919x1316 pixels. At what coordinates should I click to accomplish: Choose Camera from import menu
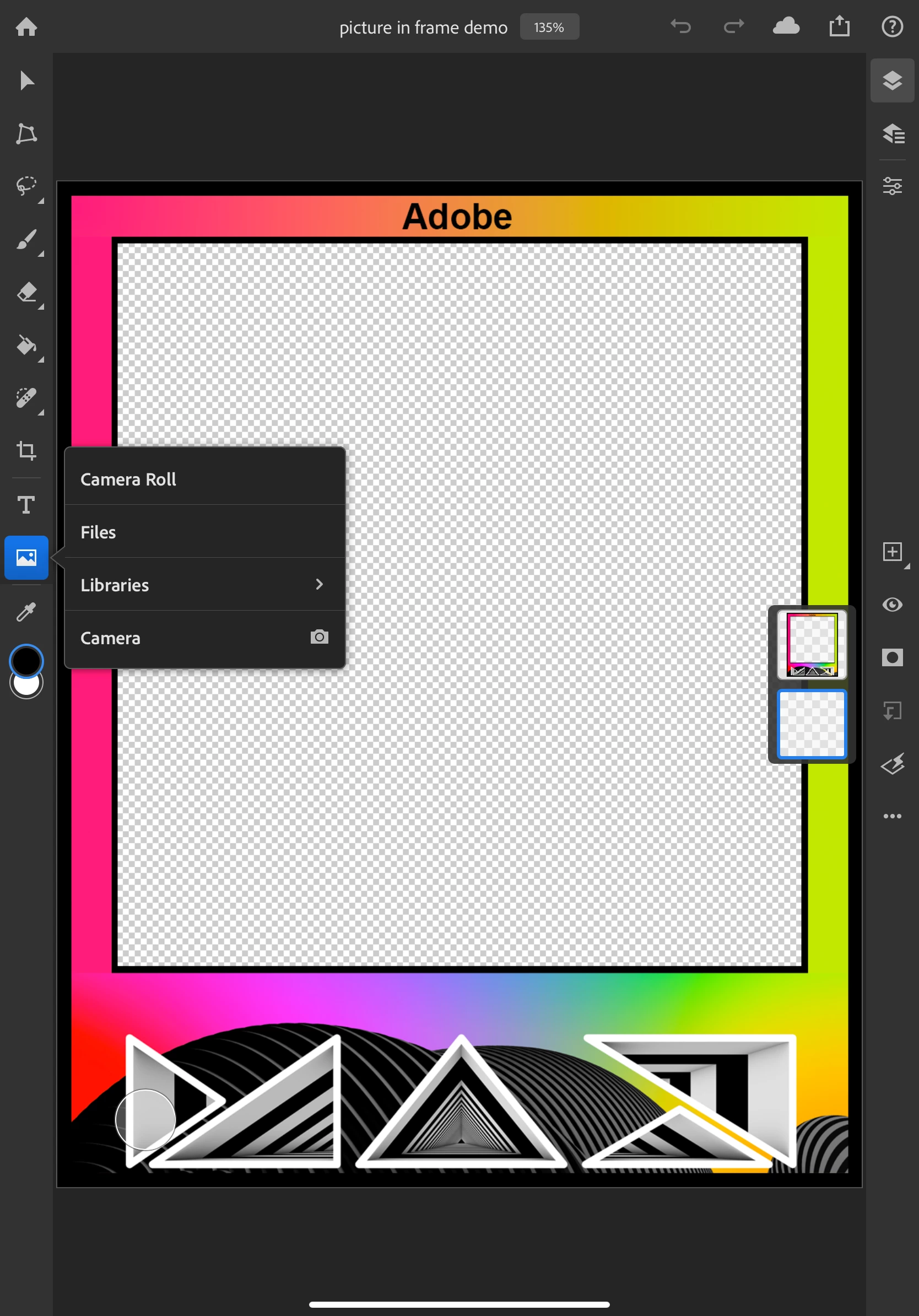pyautogui.click(x=205, y=638)
